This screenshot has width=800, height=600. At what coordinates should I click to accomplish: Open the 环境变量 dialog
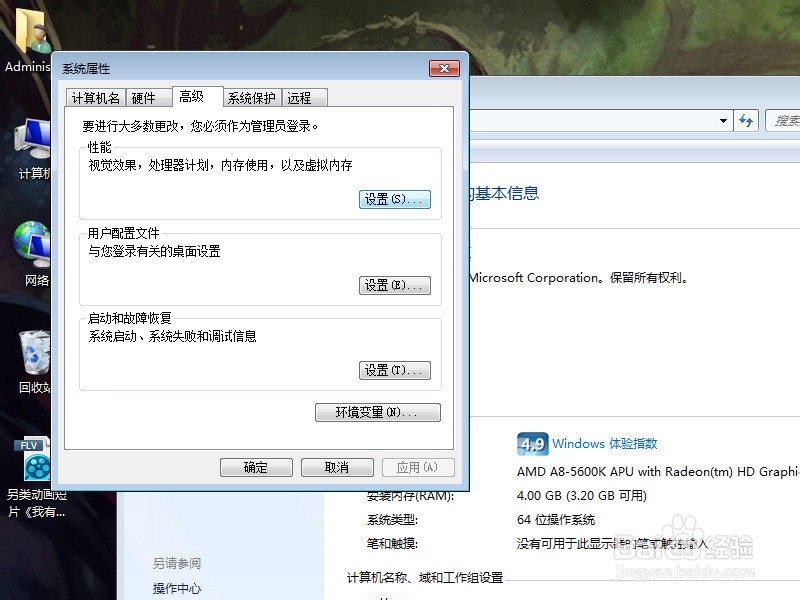377,412
